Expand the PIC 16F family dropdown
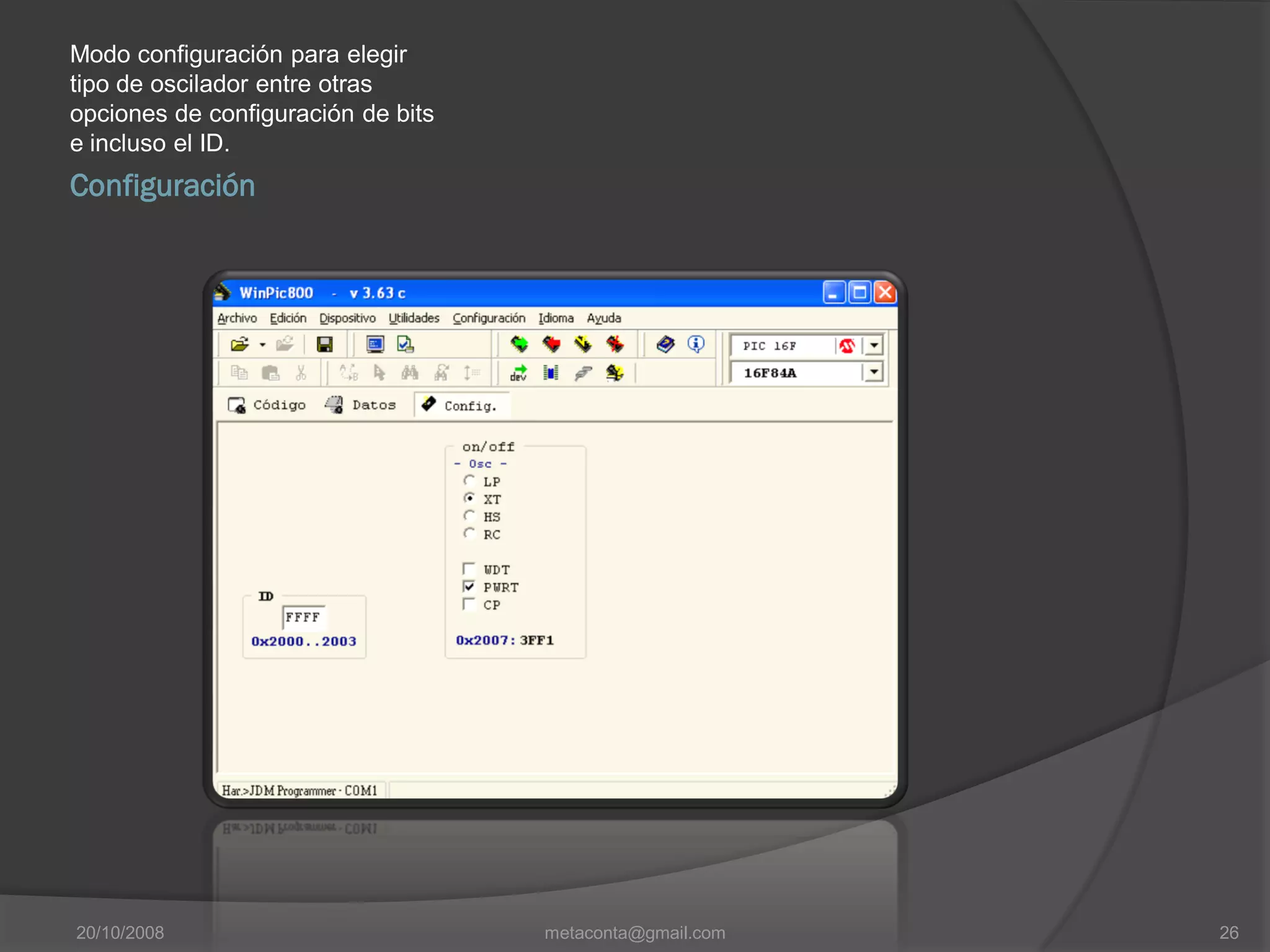The height and width of the screenshot is (952, 1270). (873, 345)
